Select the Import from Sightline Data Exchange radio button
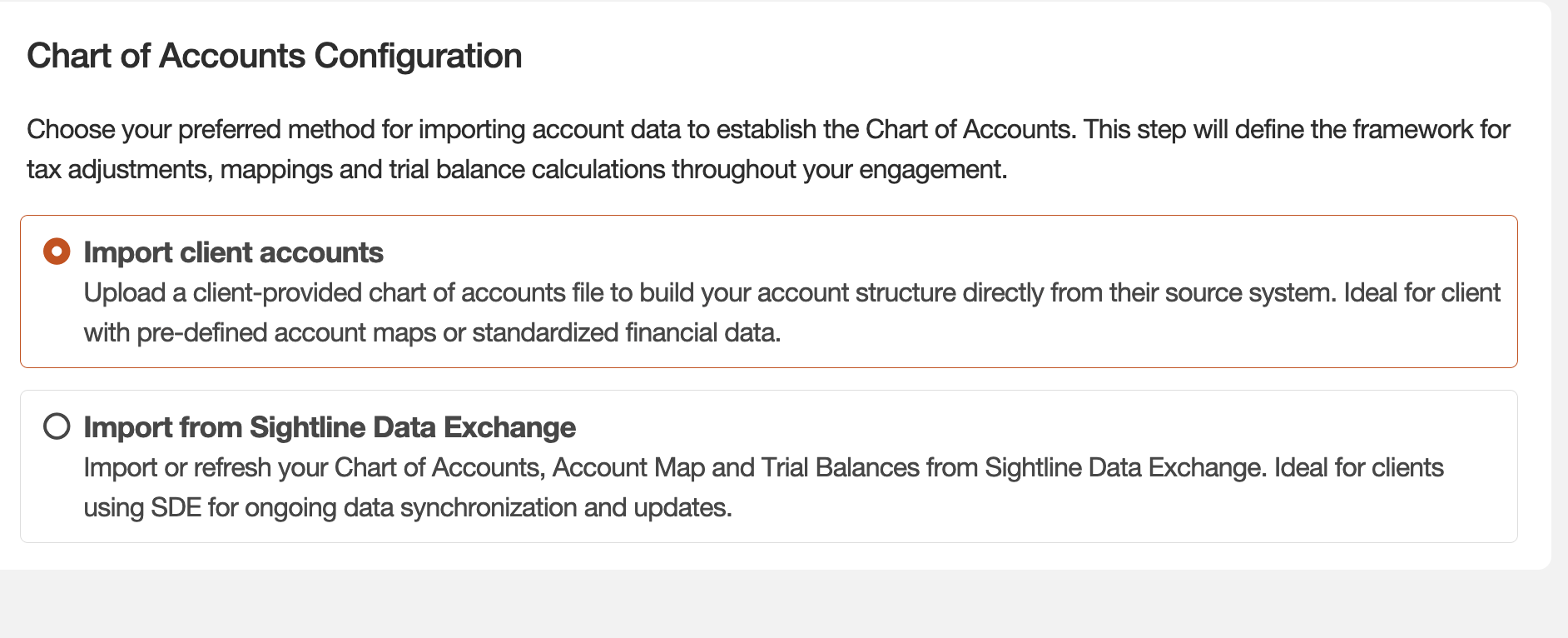Screen dimensions: 1568x638 tap(58, 427)
